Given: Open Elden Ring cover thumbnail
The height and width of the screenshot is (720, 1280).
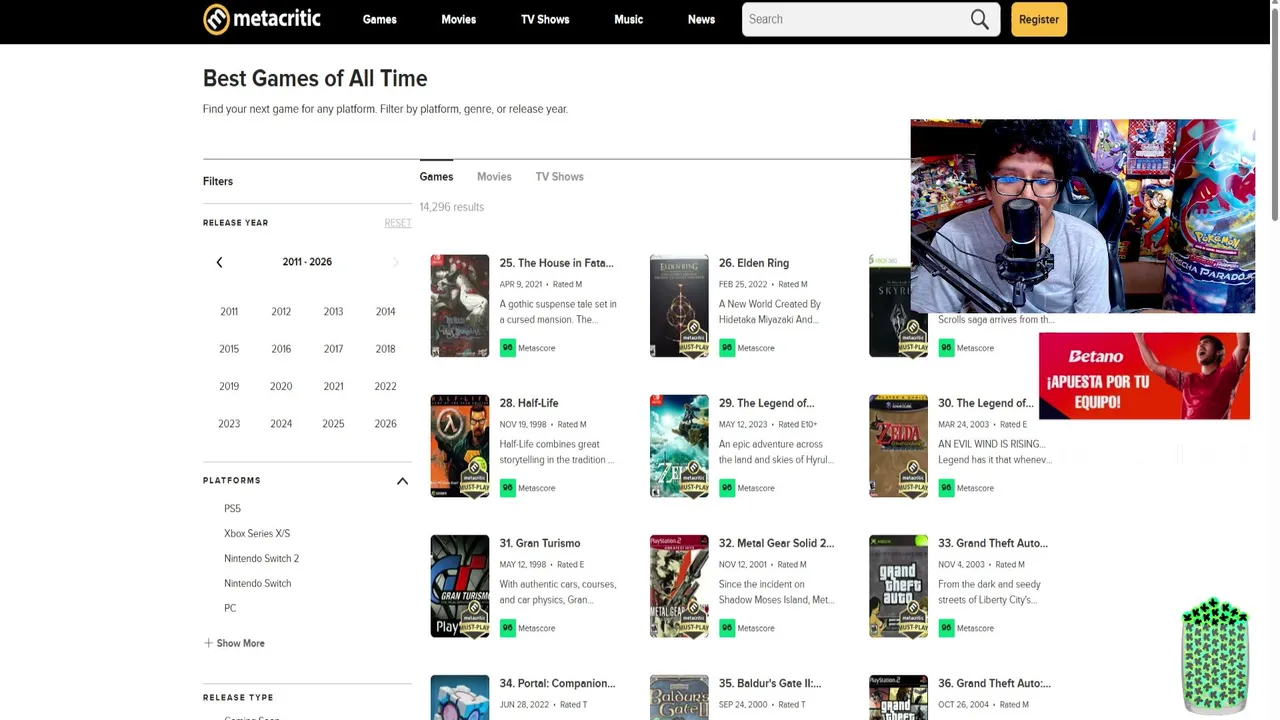Looking at the screenshot, I should [x=679, y=306].
